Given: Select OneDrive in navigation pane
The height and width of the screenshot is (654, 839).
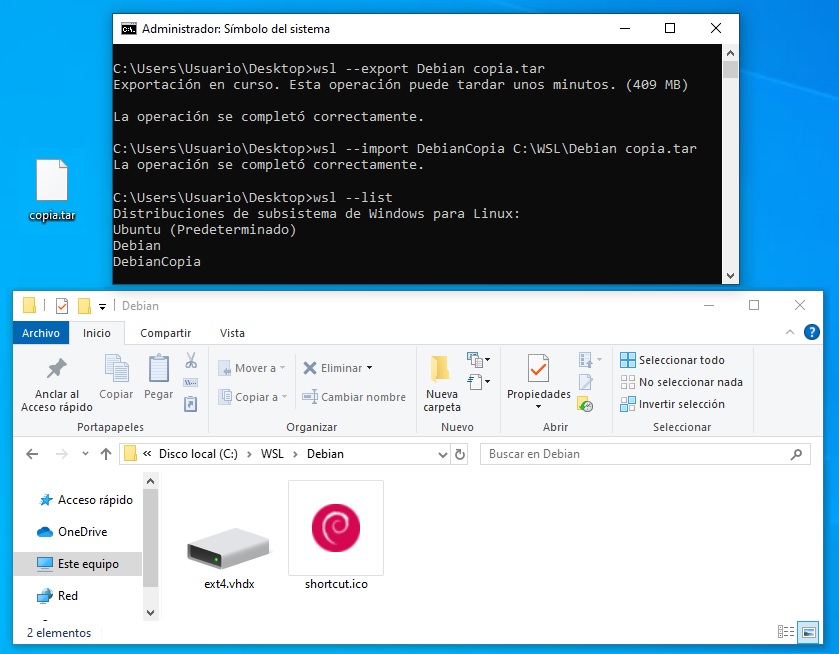Looking at the screenshot, I should coord(72,532).
